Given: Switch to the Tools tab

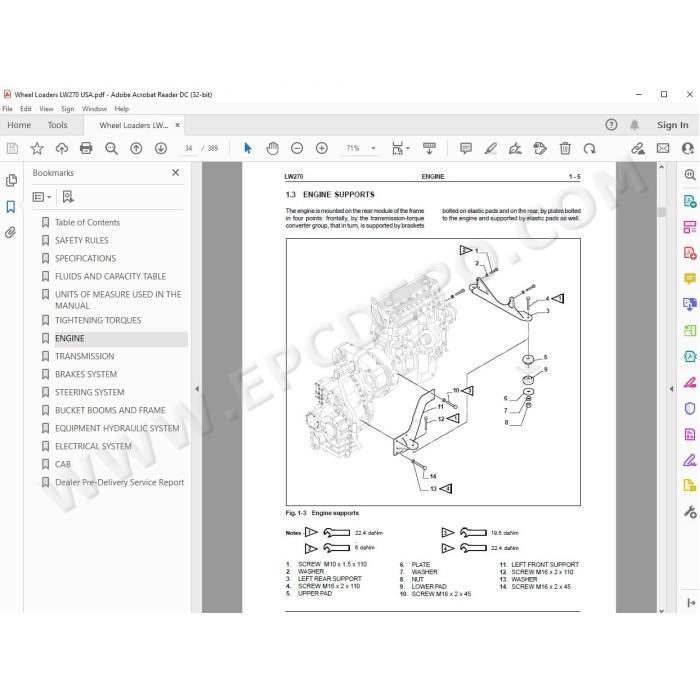Looking at the screenshot, I should coord(58,125).
